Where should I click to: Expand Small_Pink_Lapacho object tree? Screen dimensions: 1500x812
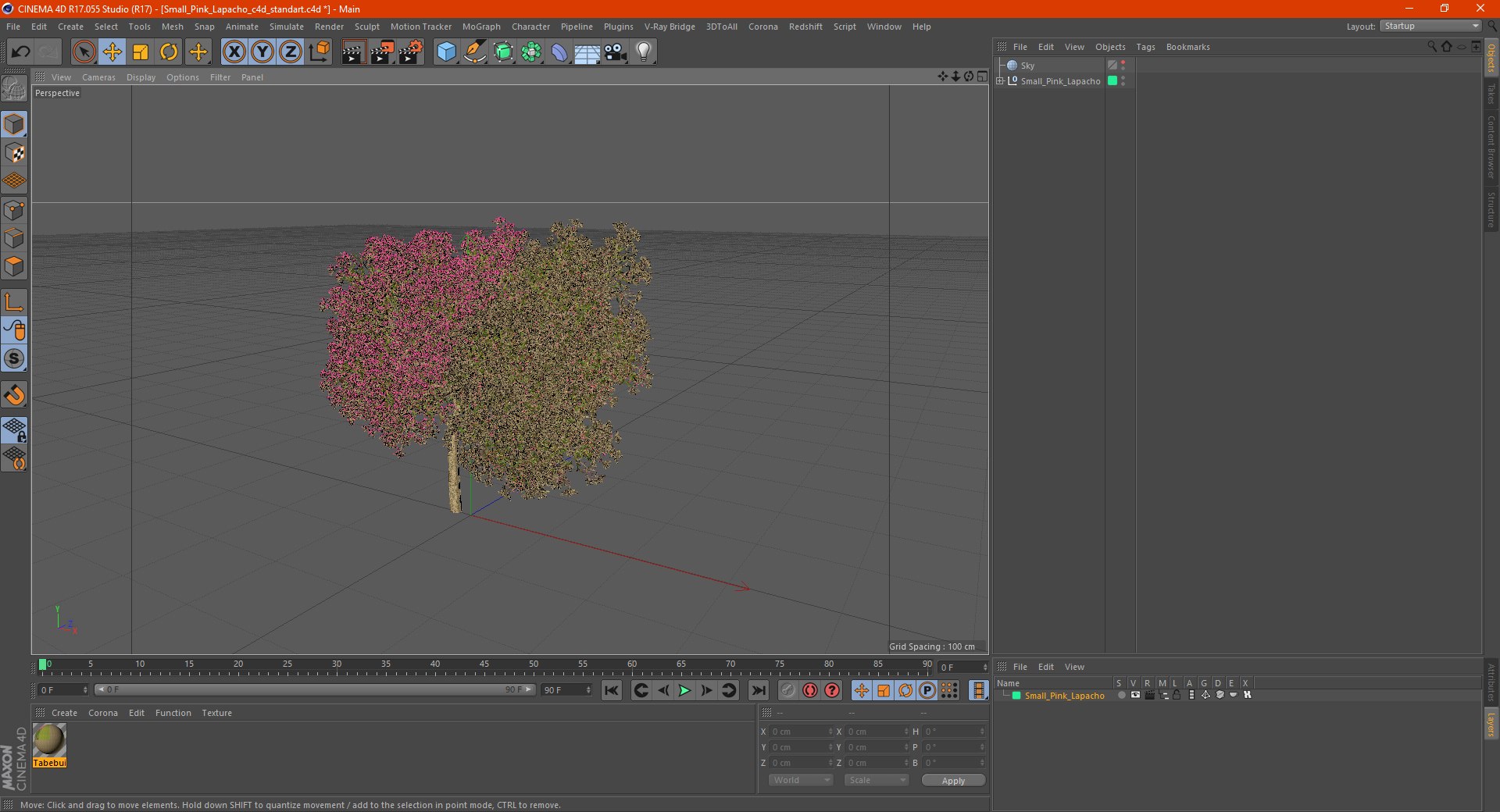point(1000,80)
